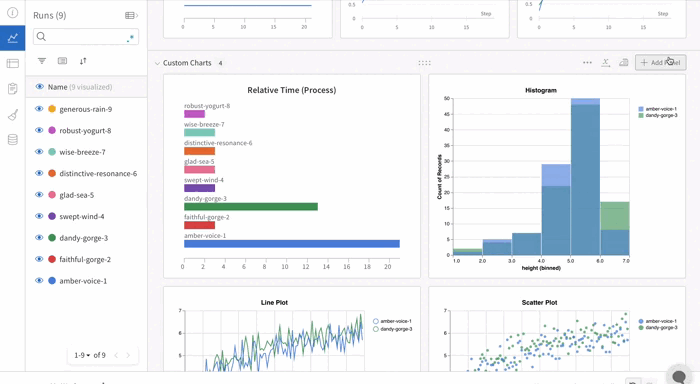Open the runs table sidebar icon
Screen dimensions: 700x384
click(x=12, y=63)
